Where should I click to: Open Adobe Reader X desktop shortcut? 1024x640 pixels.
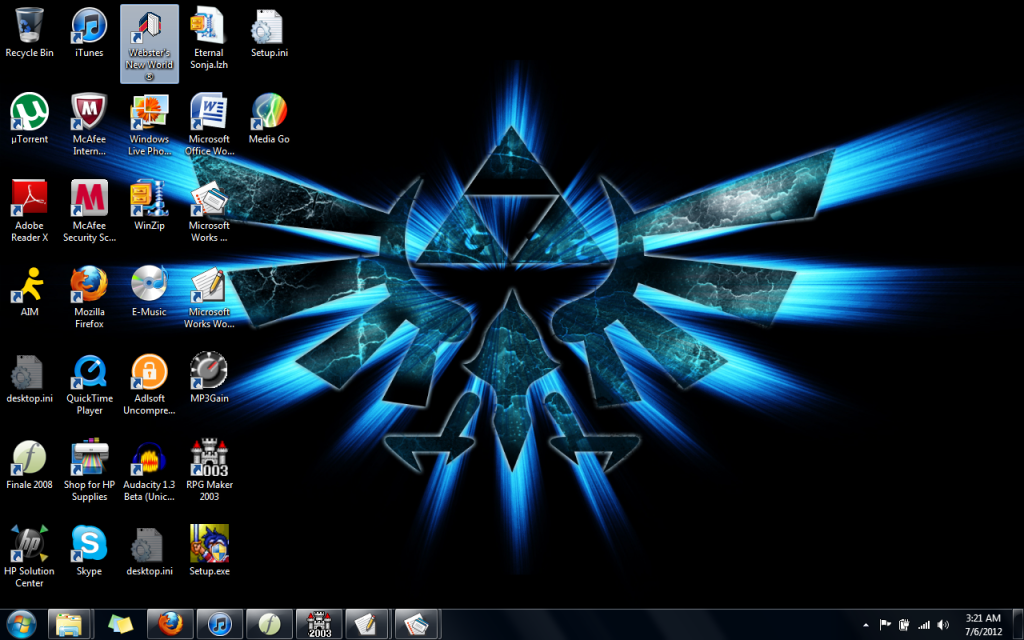click(x=29, y=210)
